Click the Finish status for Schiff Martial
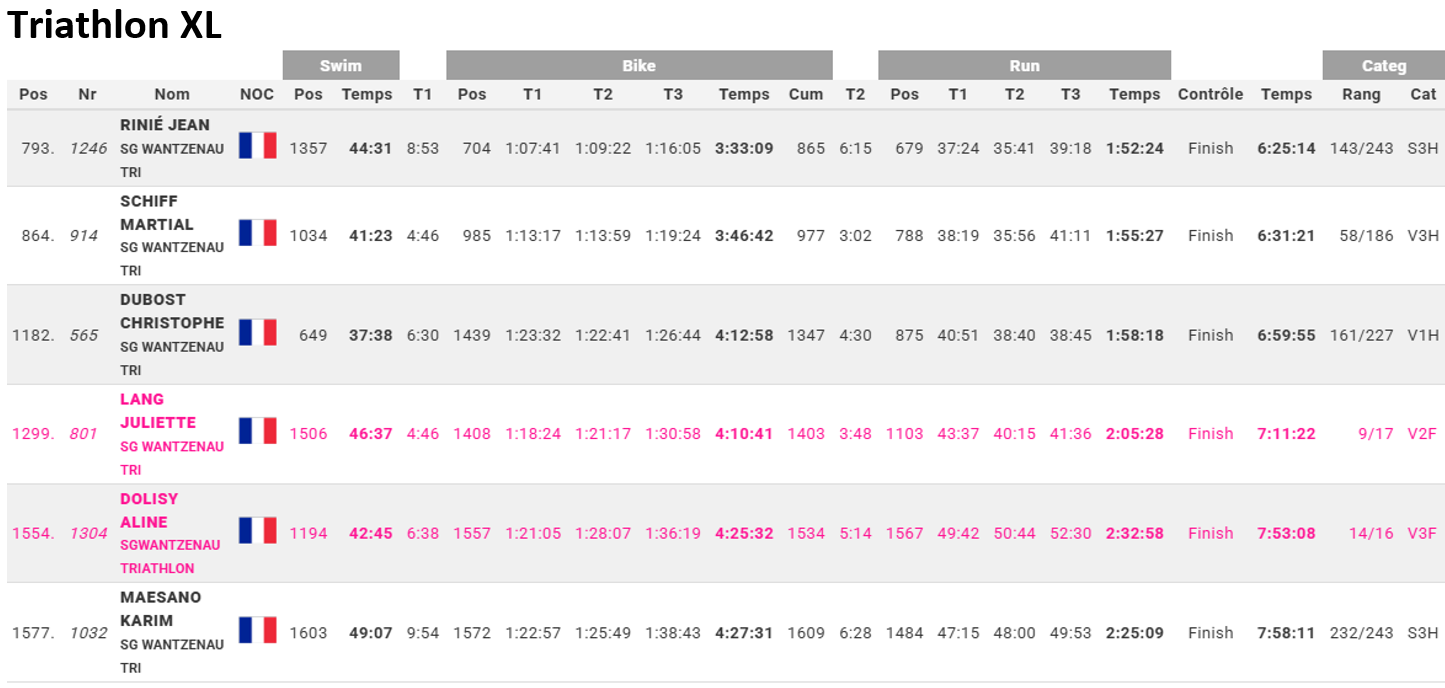1445x688 pixels. 1210,236
